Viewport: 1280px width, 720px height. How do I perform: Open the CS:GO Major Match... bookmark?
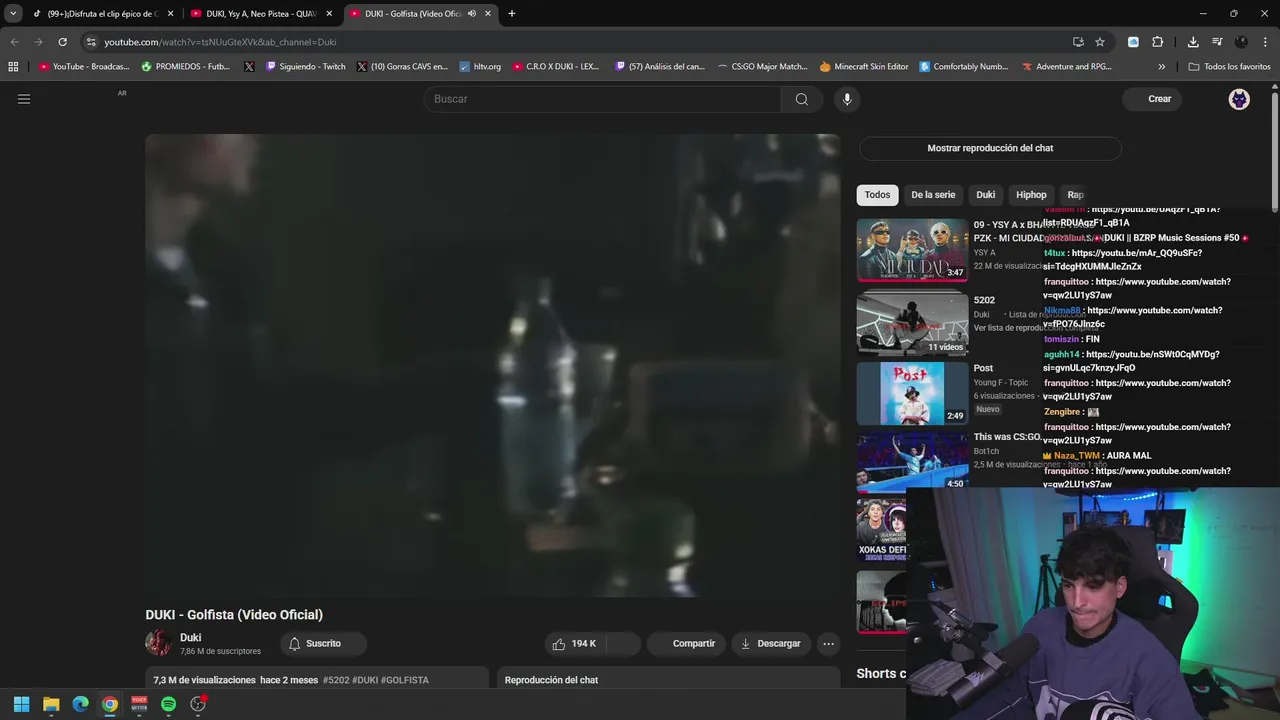(762, 67)
